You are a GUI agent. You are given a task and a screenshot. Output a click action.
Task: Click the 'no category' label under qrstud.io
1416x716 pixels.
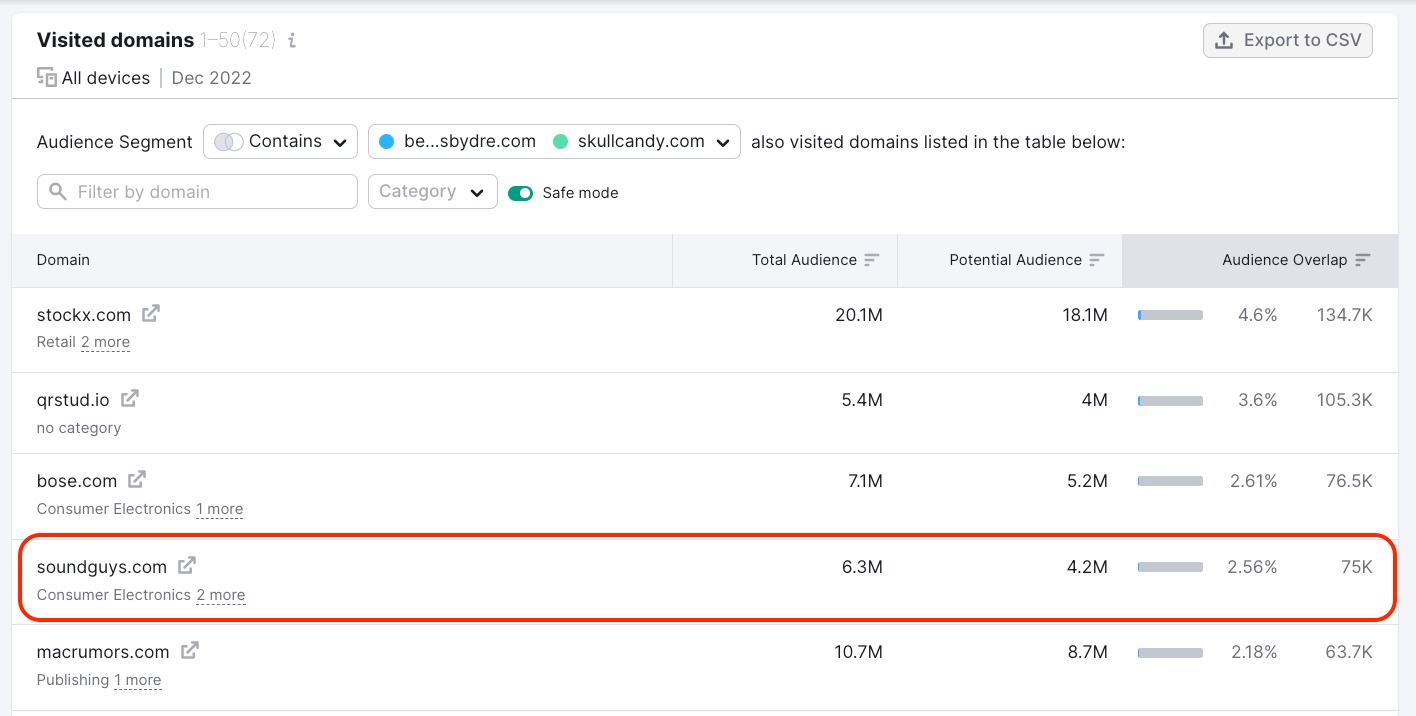79,428
